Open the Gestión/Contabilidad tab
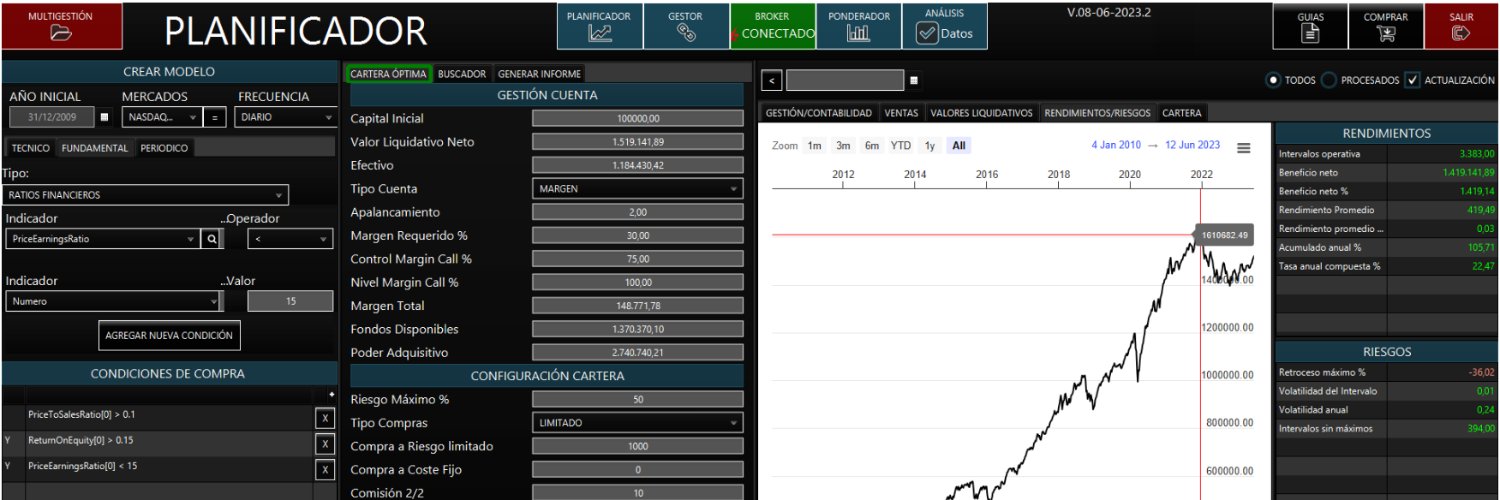 pos(819,113)
